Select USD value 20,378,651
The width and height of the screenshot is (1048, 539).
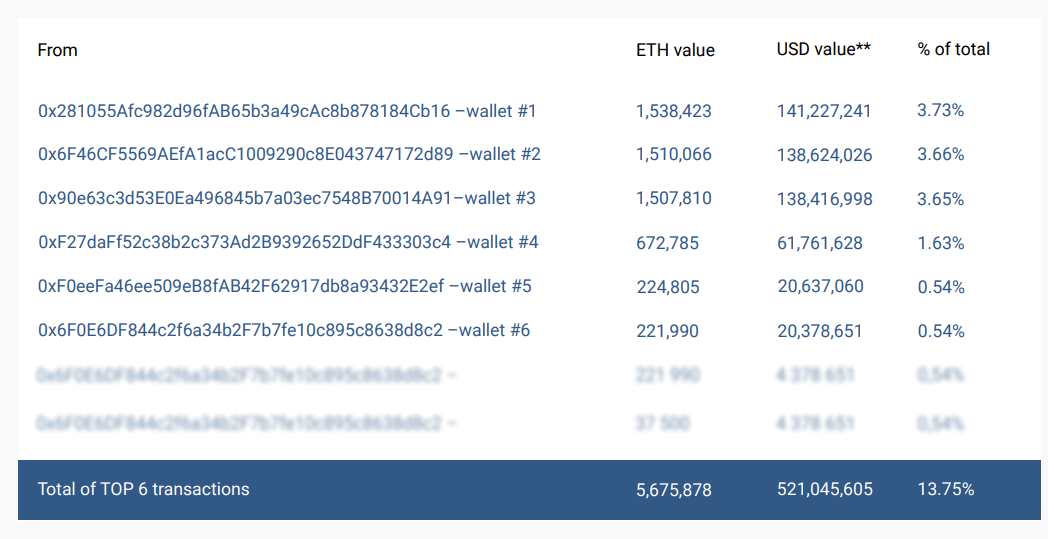point(820,331)
